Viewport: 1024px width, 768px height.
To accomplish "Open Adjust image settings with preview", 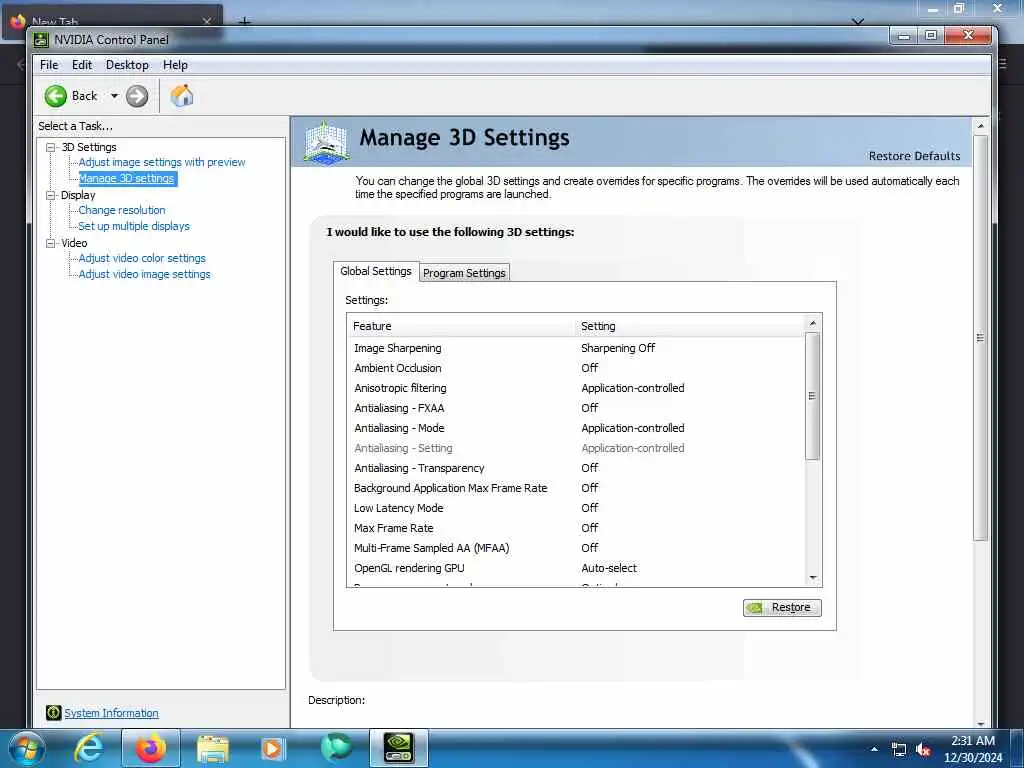I will pyautogui.click(x=162, y=162).
